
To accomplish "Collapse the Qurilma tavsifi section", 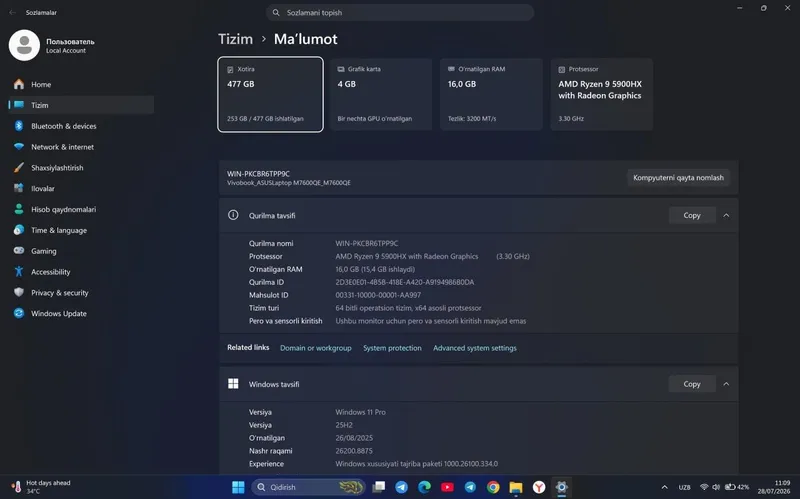I will point(726,215).
